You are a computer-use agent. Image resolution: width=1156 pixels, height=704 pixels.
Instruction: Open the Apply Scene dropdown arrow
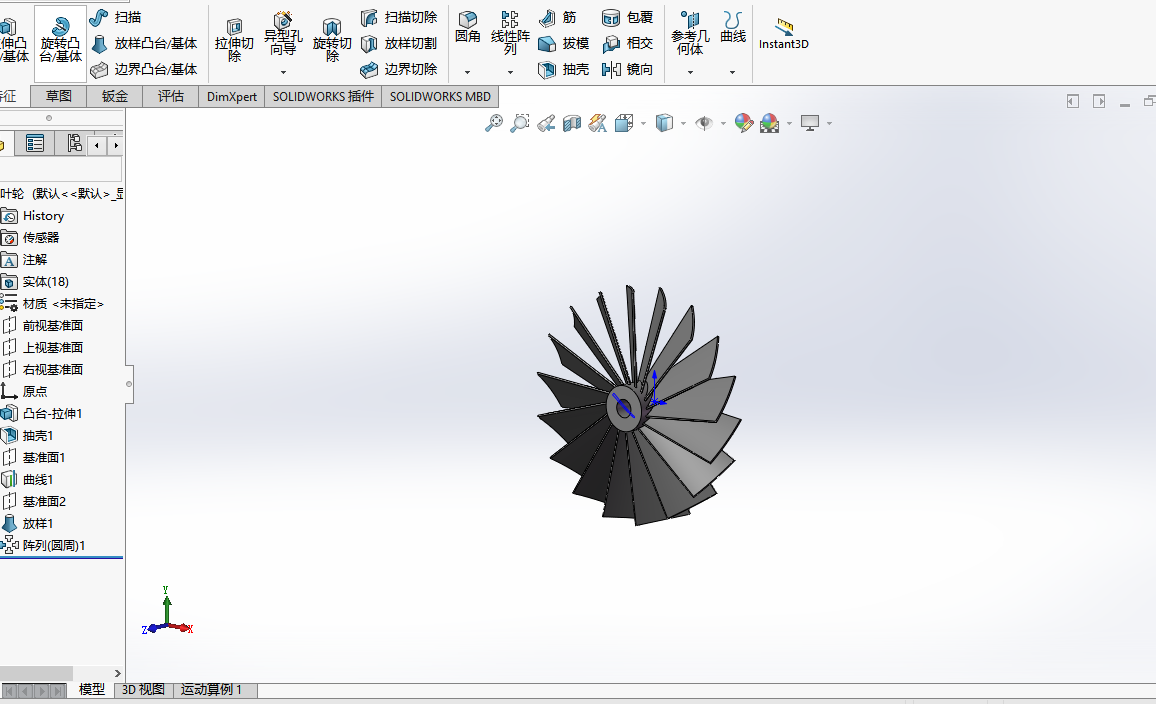[790, 123]
